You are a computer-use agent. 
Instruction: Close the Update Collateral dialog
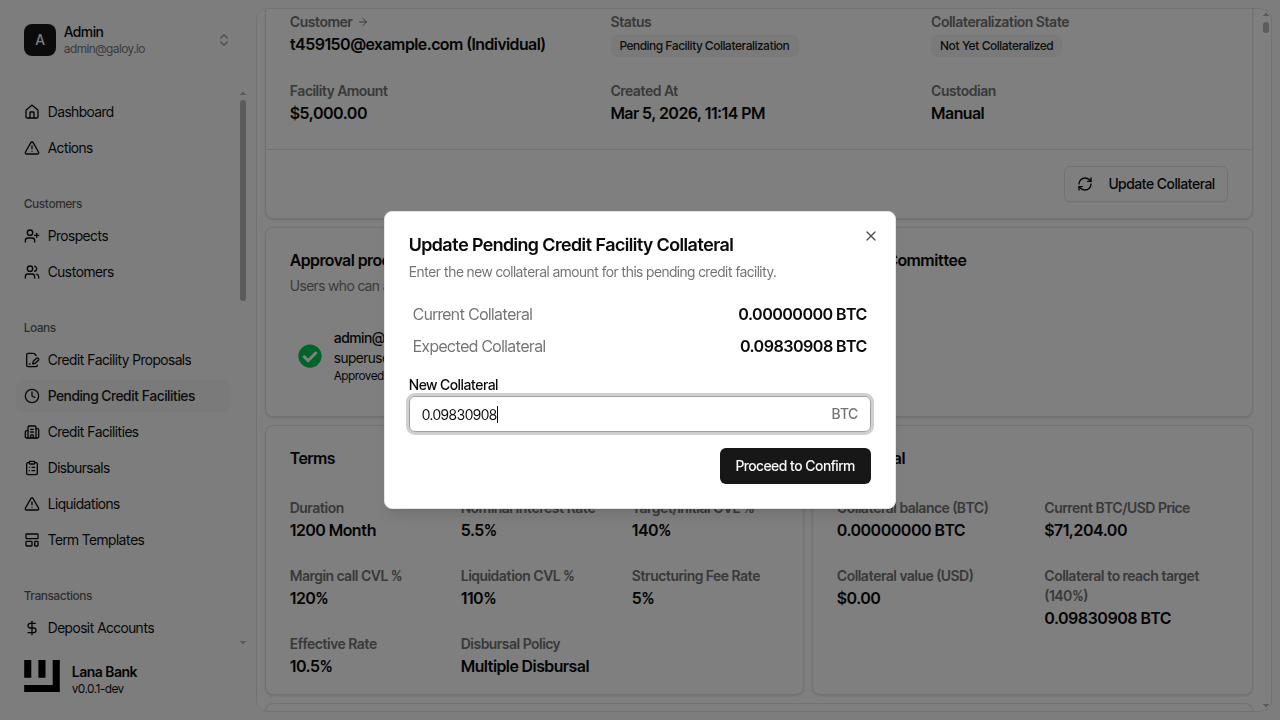click(870, 236)
